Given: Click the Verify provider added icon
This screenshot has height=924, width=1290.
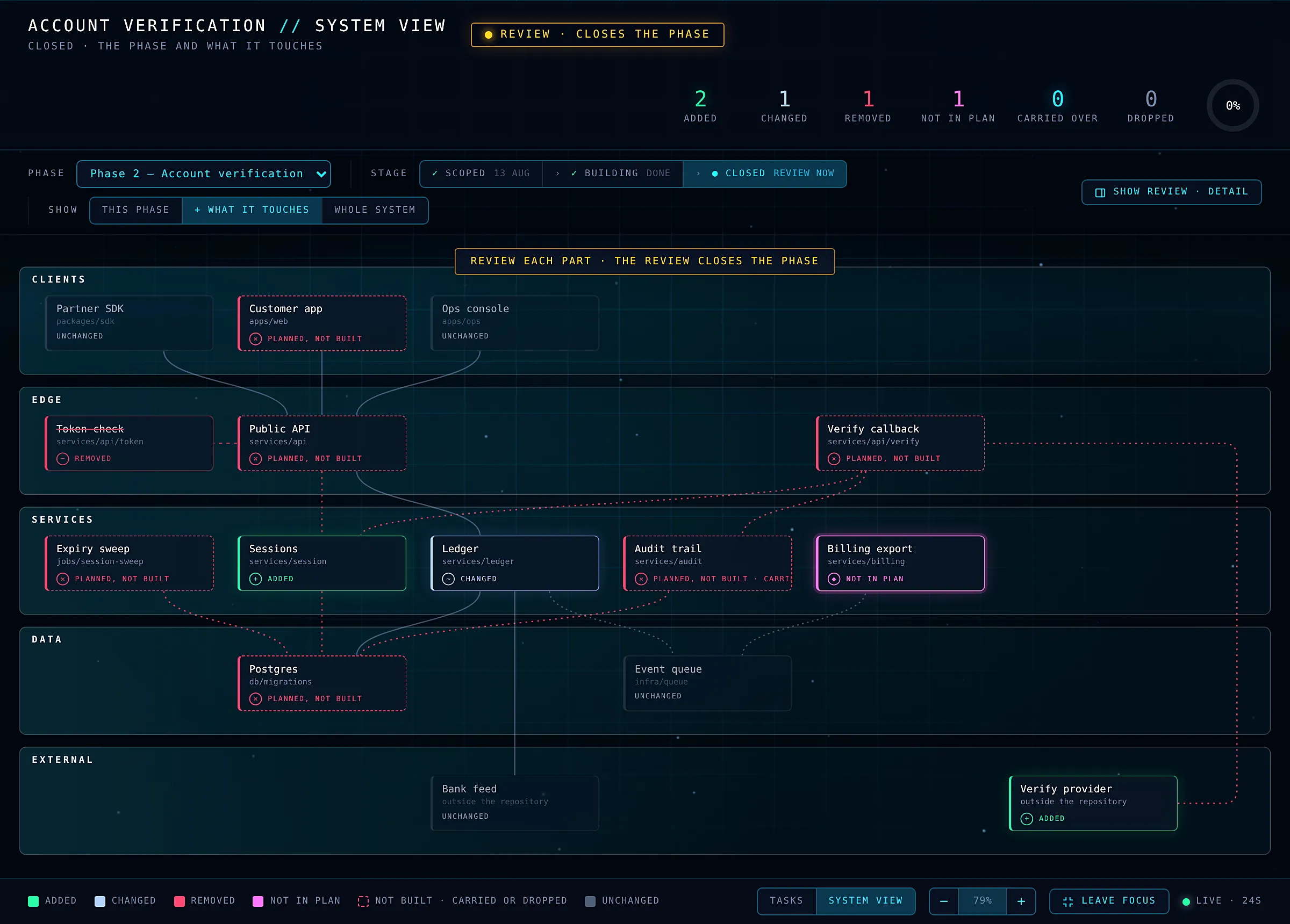Looking at the screenshot, I should click(x=1027, y=819).
